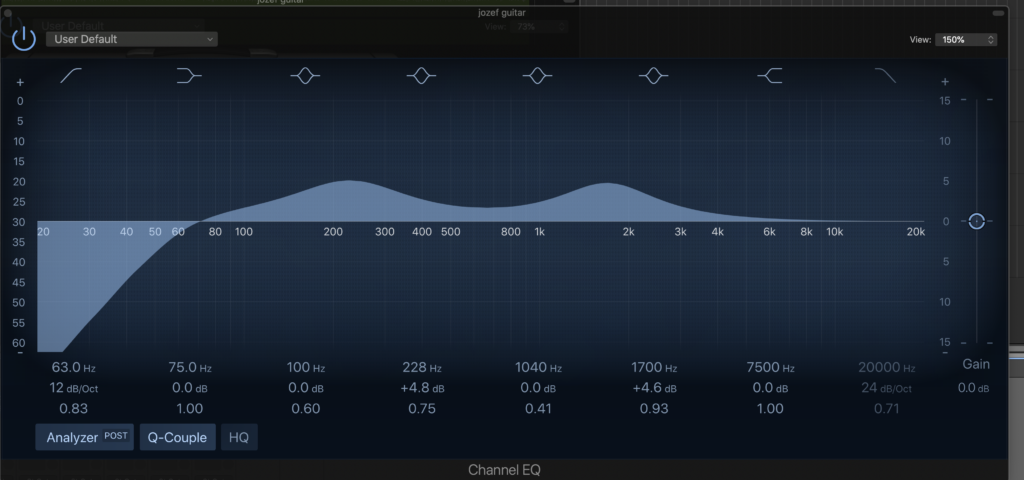Click the master Gain slider handle
This screenshot has width=1024, height=480.
[976, 221]
